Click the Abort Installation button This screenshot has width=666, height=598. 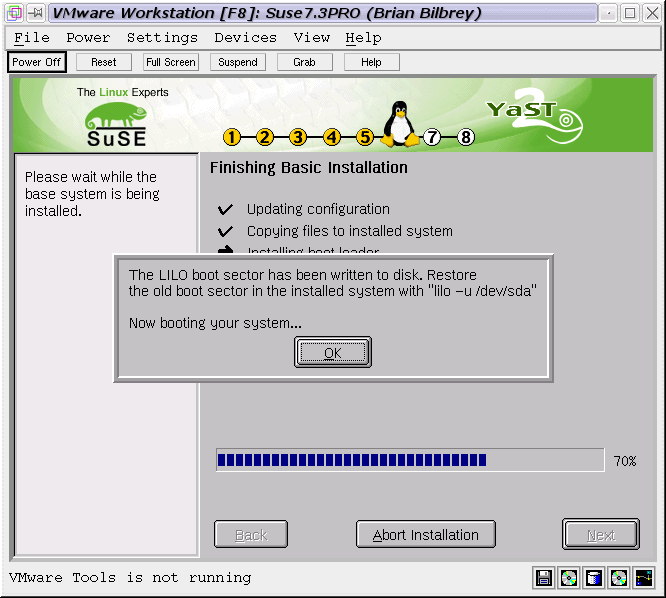pyautogui.click(x=425, y=535)
